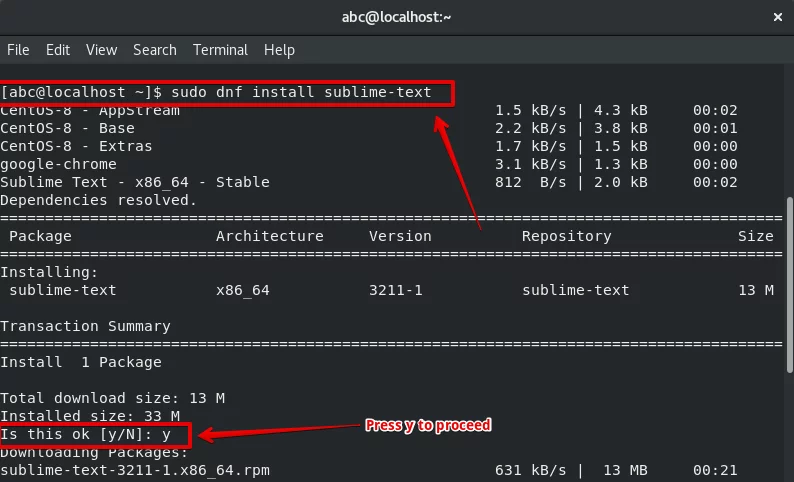Open the View menu
Viewport: 794px width, 482px height.
[101, 50]
